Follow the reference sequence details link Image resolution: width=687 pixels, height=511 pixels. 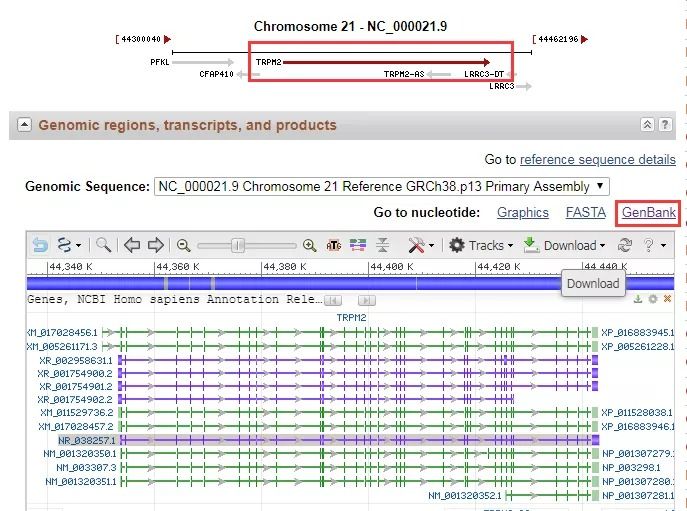[597, 159]
